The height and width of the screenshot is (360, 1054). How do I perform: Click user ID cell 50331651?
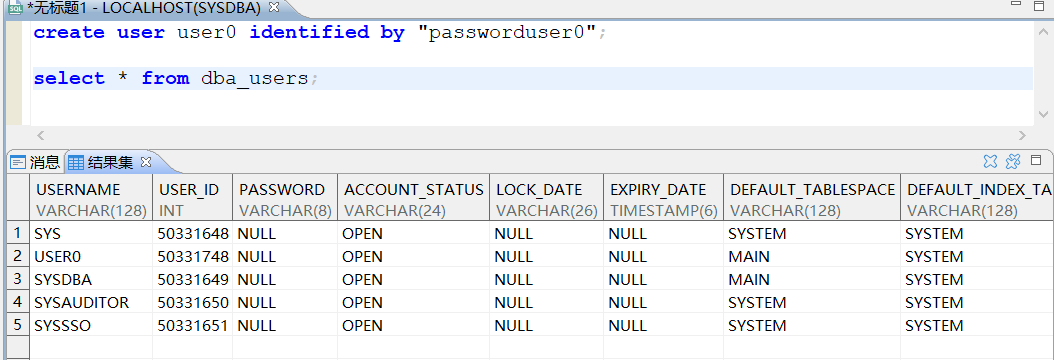coord(193,325)
